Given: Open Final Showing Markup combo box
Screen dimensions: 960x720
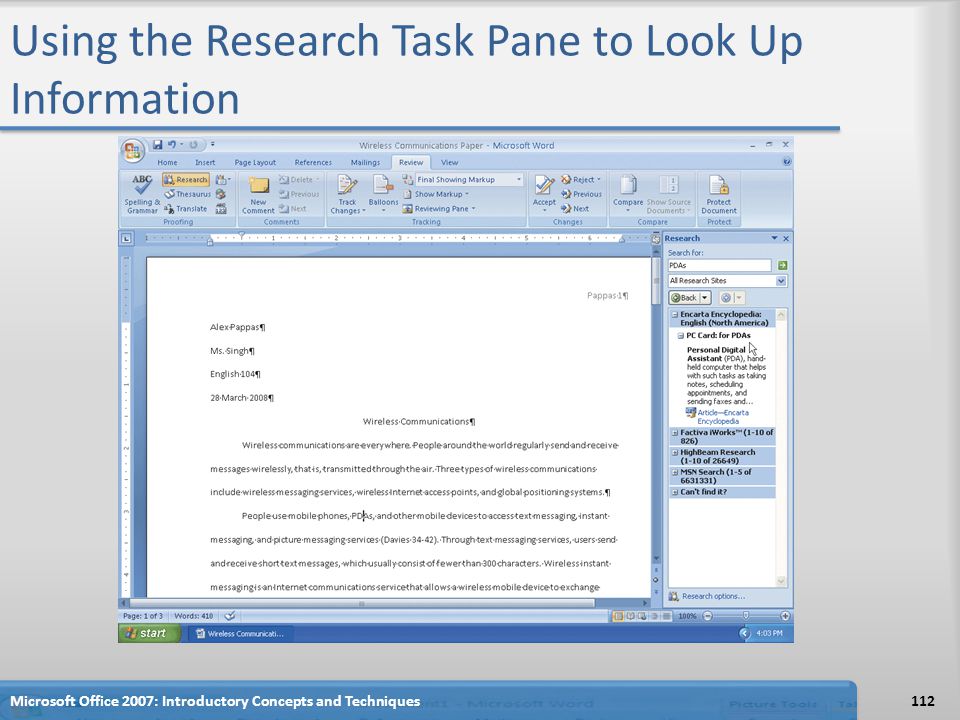Looking at the screenshot, I should pos(469,179).
